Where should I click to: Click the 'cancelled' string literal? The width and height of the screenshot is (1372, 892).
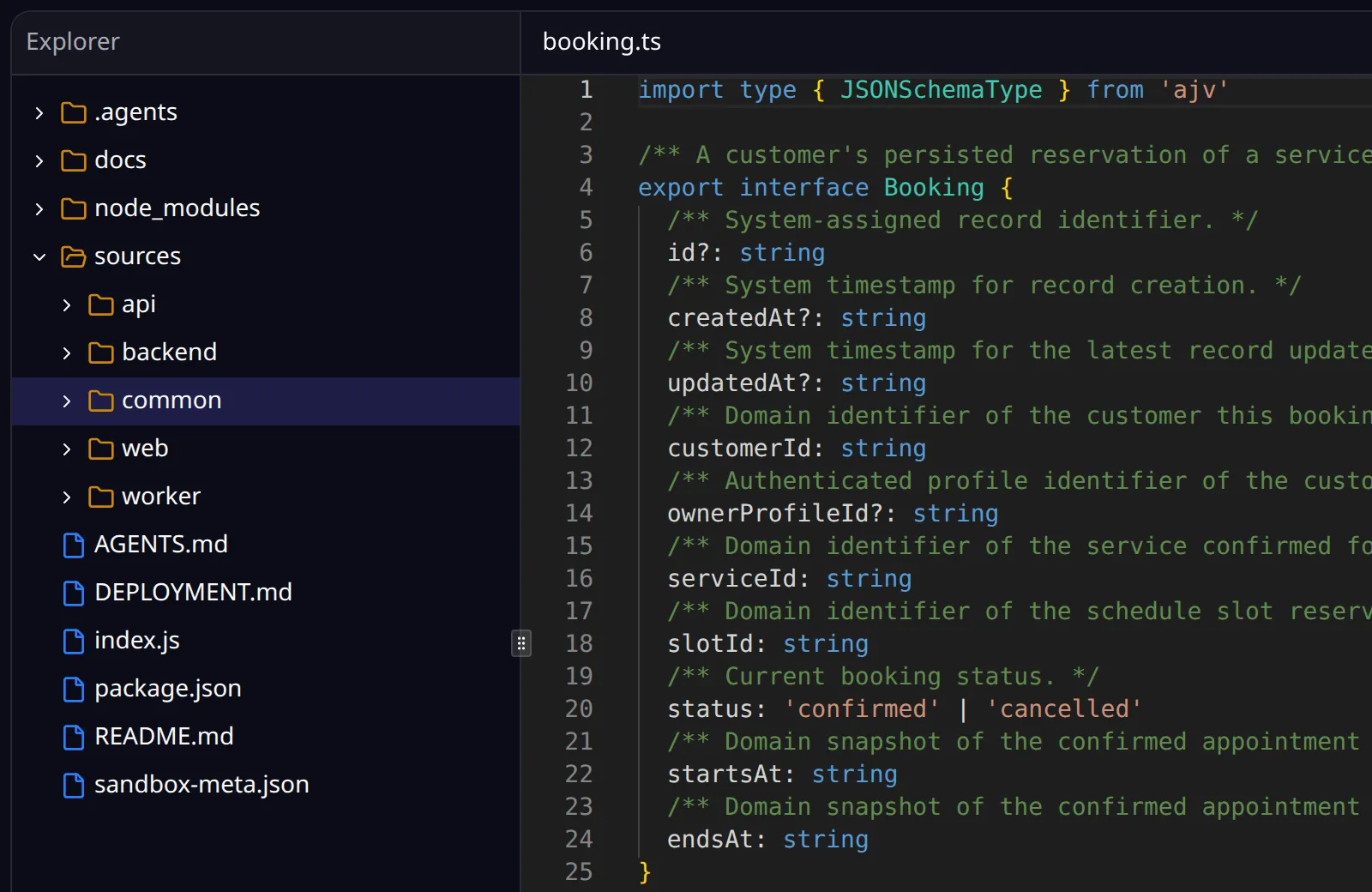coord(1064,708)
